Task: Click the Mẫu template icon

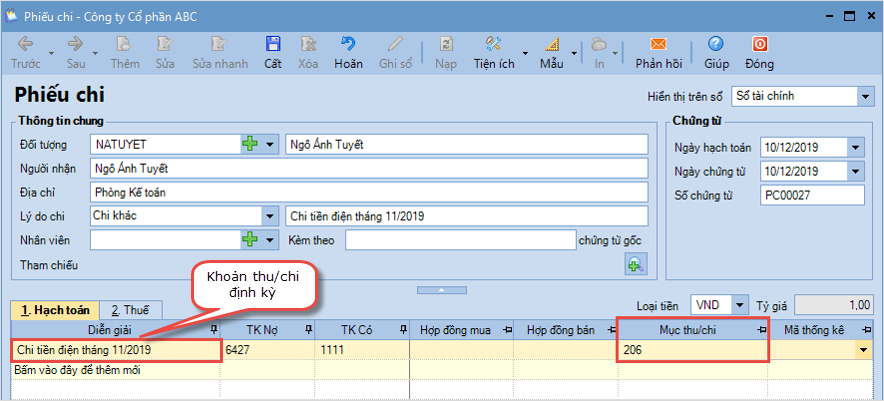Action: [x=551, y=45]
